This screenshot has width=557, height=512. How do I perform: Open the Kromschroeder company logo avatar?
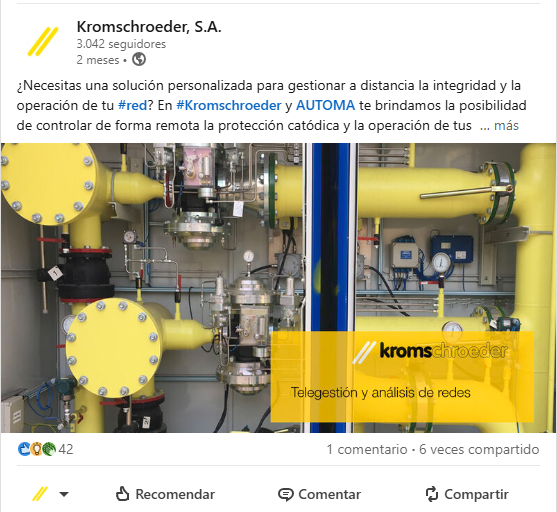(43, 42)
